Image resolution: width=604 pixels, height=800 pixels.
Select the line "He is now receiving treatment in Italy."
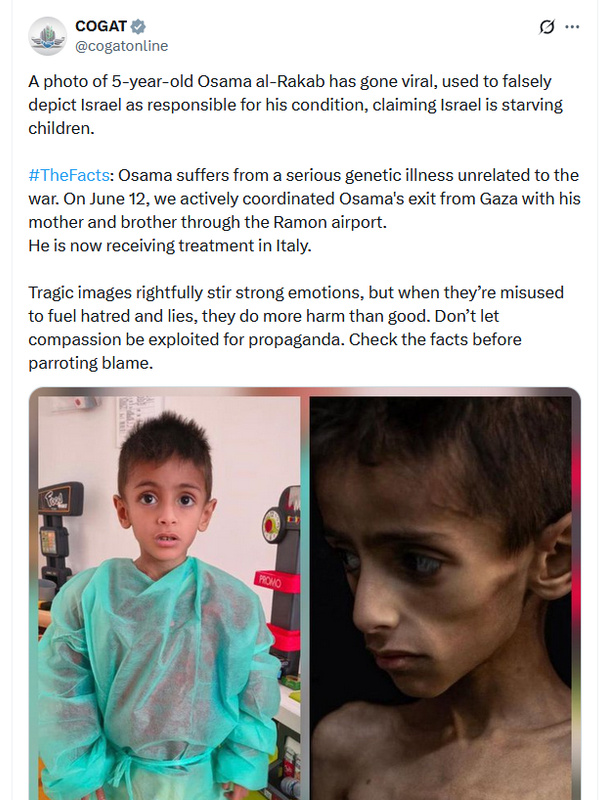point(170,245)
